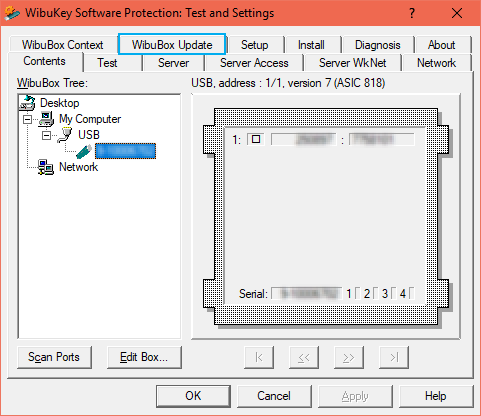481x416 pixels.
Task: Click the USB connector icon in tree
Action: pyautogui.click(x=65, y=135)
